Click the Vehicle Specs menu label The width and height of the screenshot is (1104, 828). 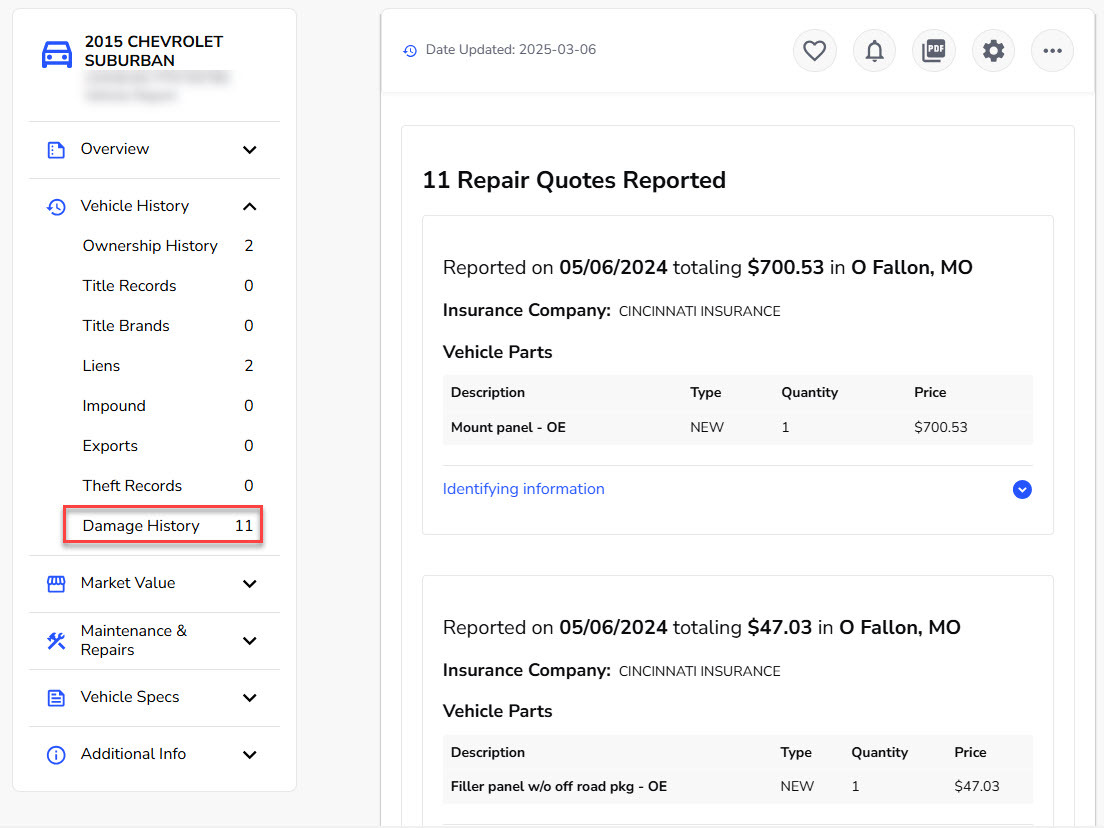pyautogui.click(x=130, y=697)
